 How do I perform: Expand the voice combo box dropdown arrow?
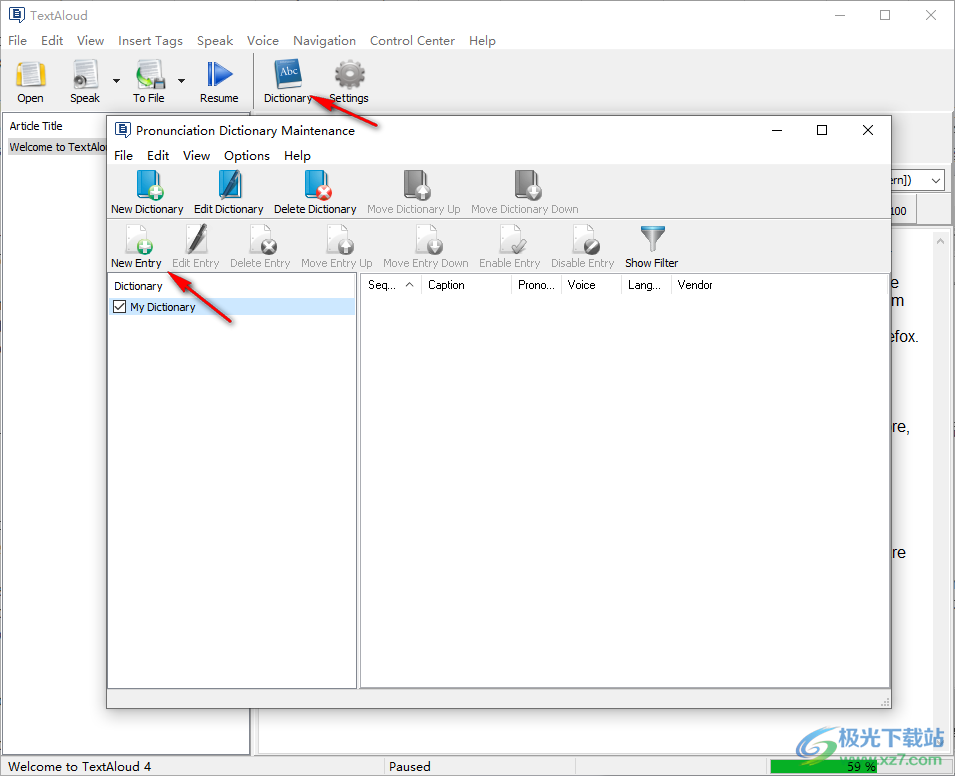point(936,180)
